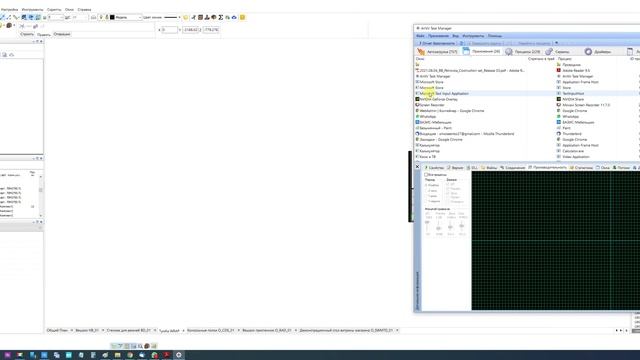Switch to the Статистика detail tab
Viewport: 640px width, 360px height.
click(581, 168)
